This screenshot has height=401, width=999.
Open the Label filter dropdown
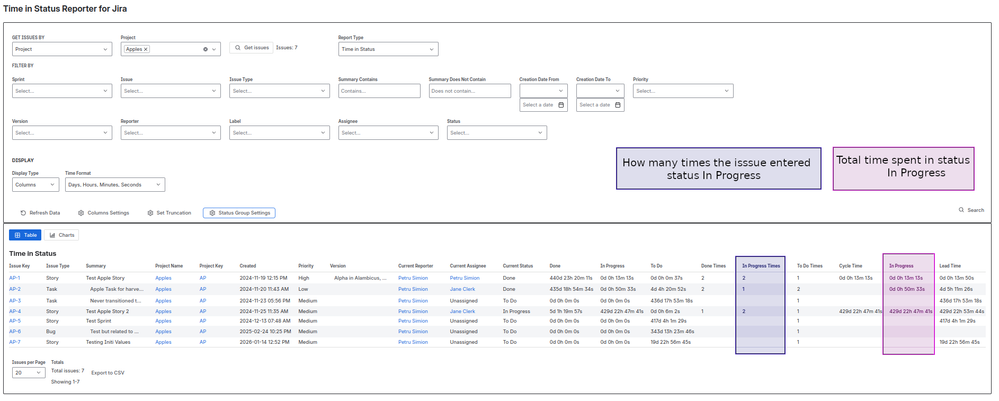coord(279,133)
